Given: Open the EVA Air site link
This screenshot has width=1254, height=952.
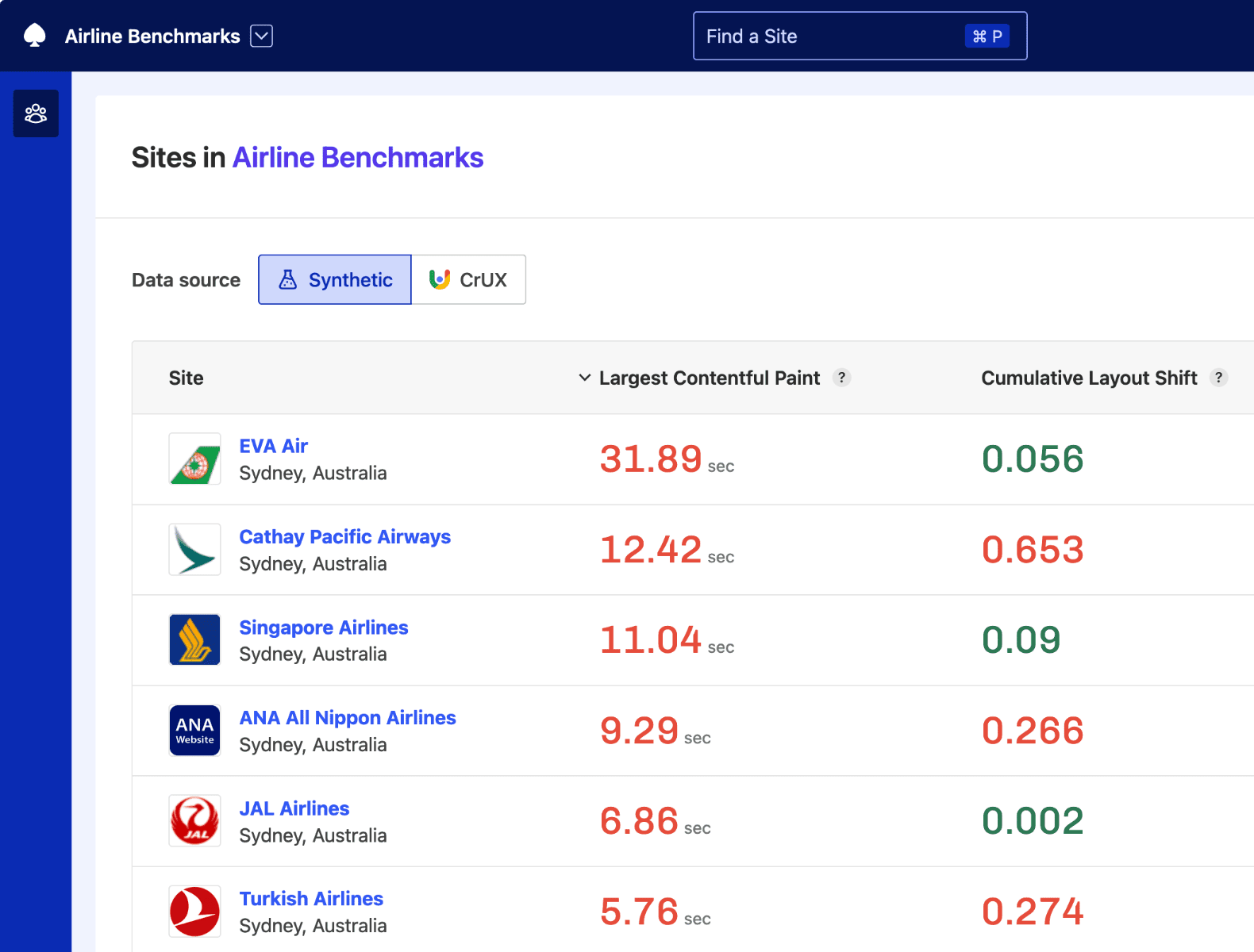Looking at the screenshot, I should pos(273,446).
